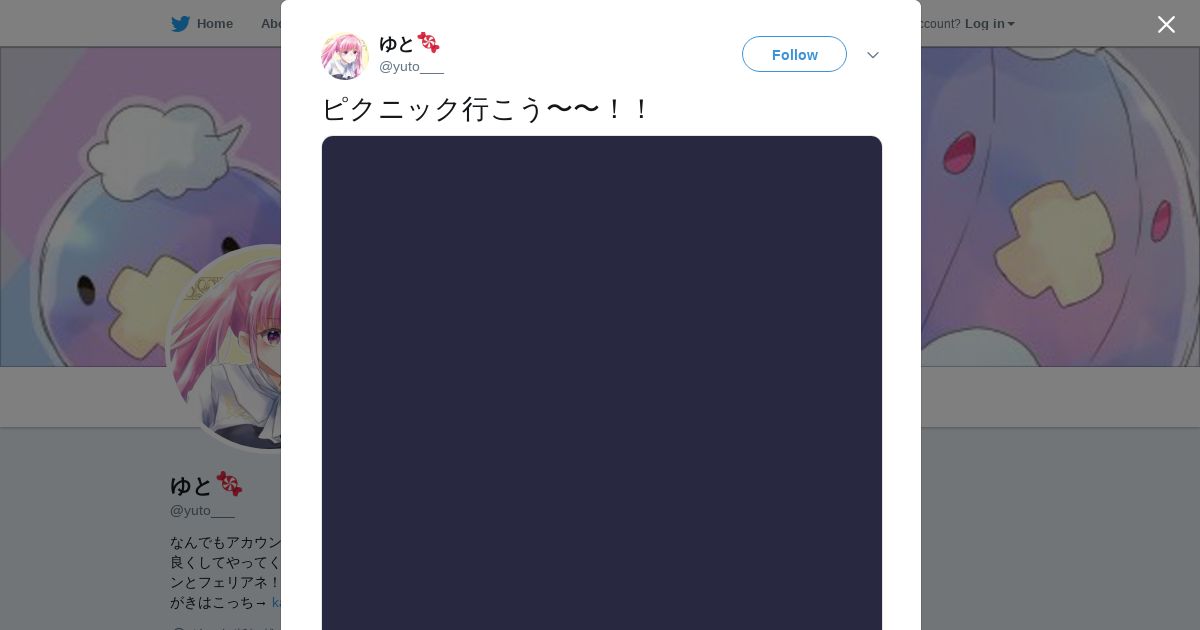Open the dark media image in the tweet

tap(602, 383)
